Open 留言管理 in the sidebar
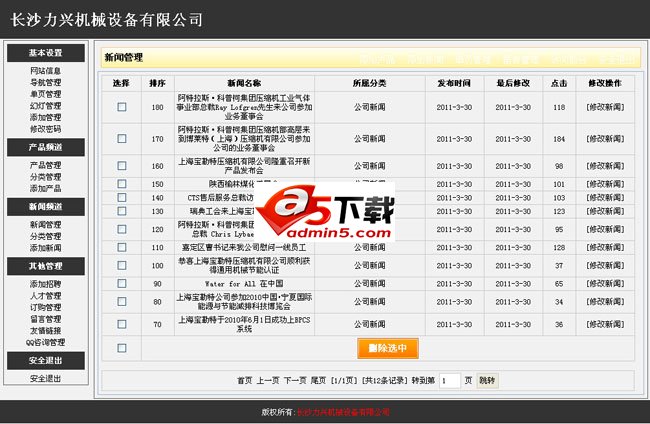 (46, 319)
